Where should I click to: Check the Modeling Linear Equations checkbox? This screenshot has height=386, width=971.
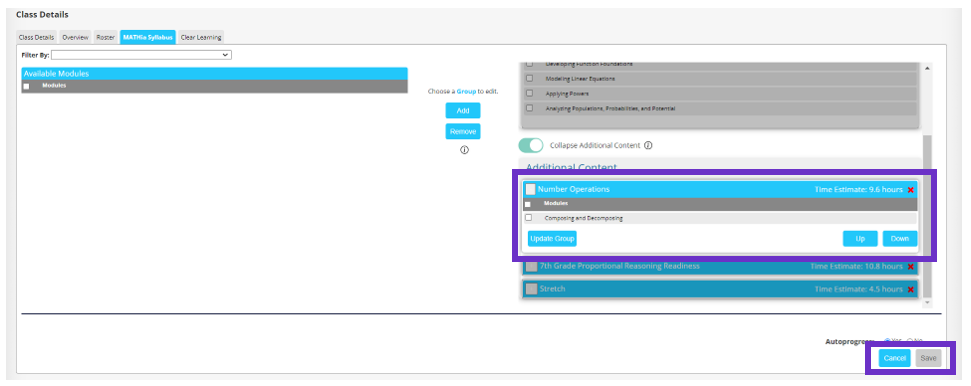(x=529, y=78)
